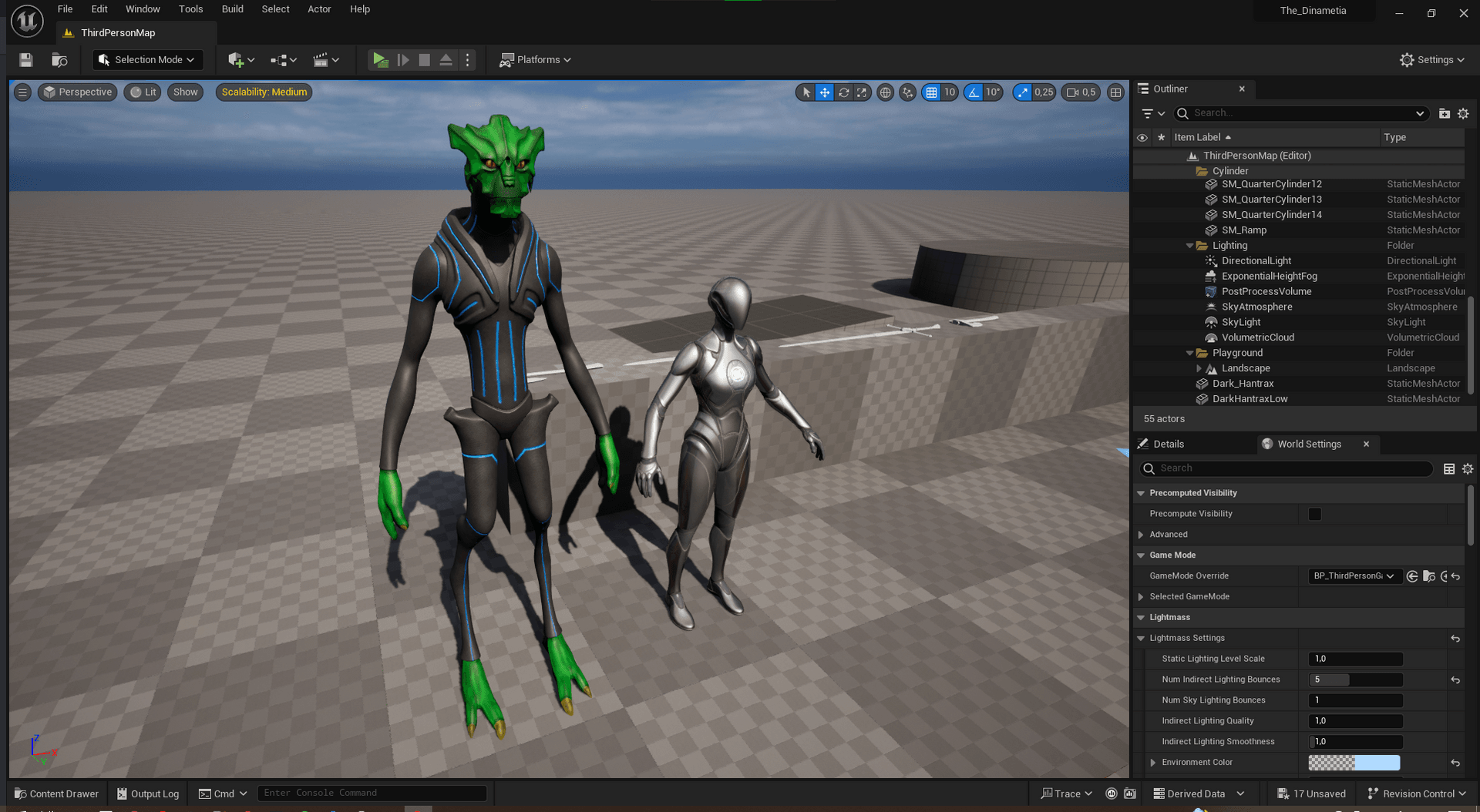Screen dimensions: 1480x812
Task: Click the Perspective view button
Action: [x=78, y=92]
